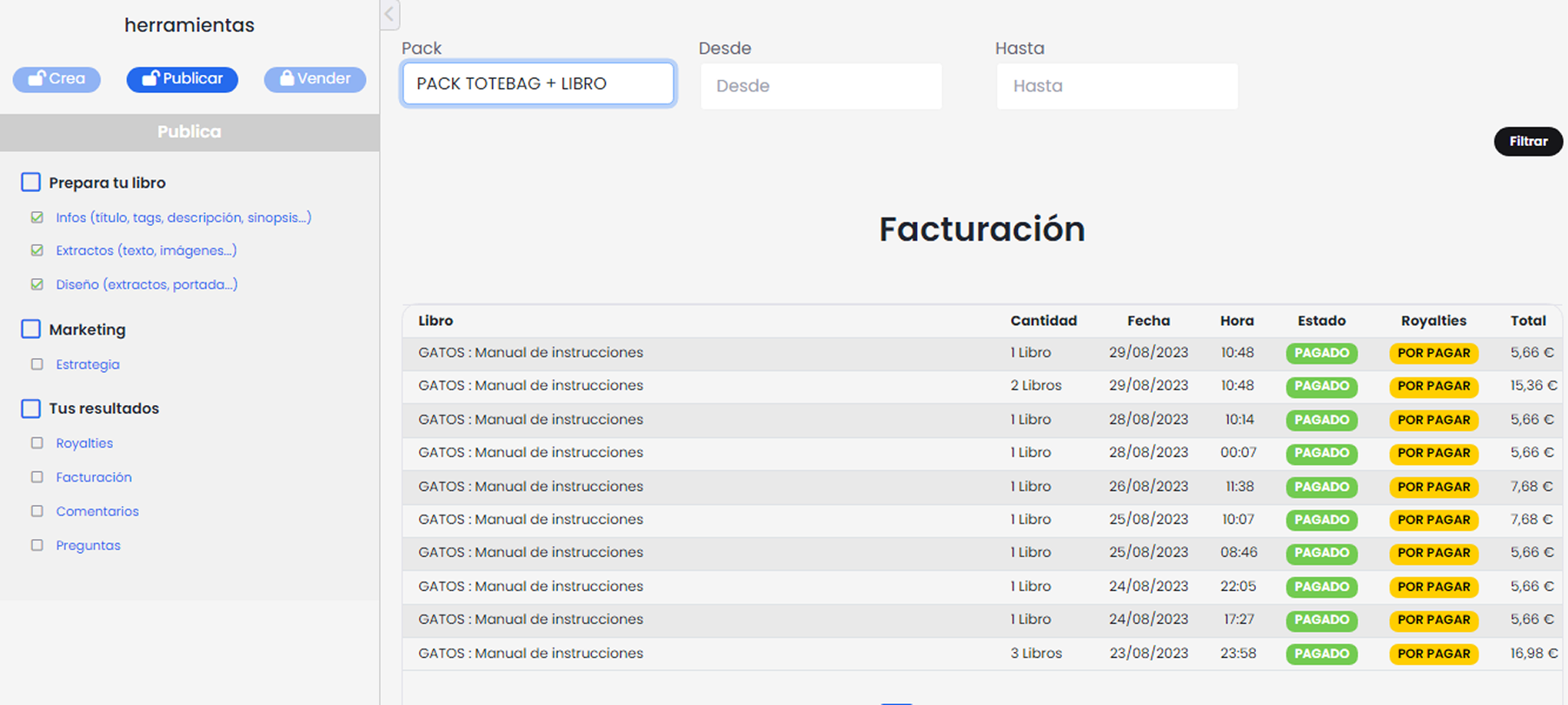The height and width of the screenshot is (705, 1568).
Task: Toggle the Extractos checkbox
Action: (x=37, y=250)
